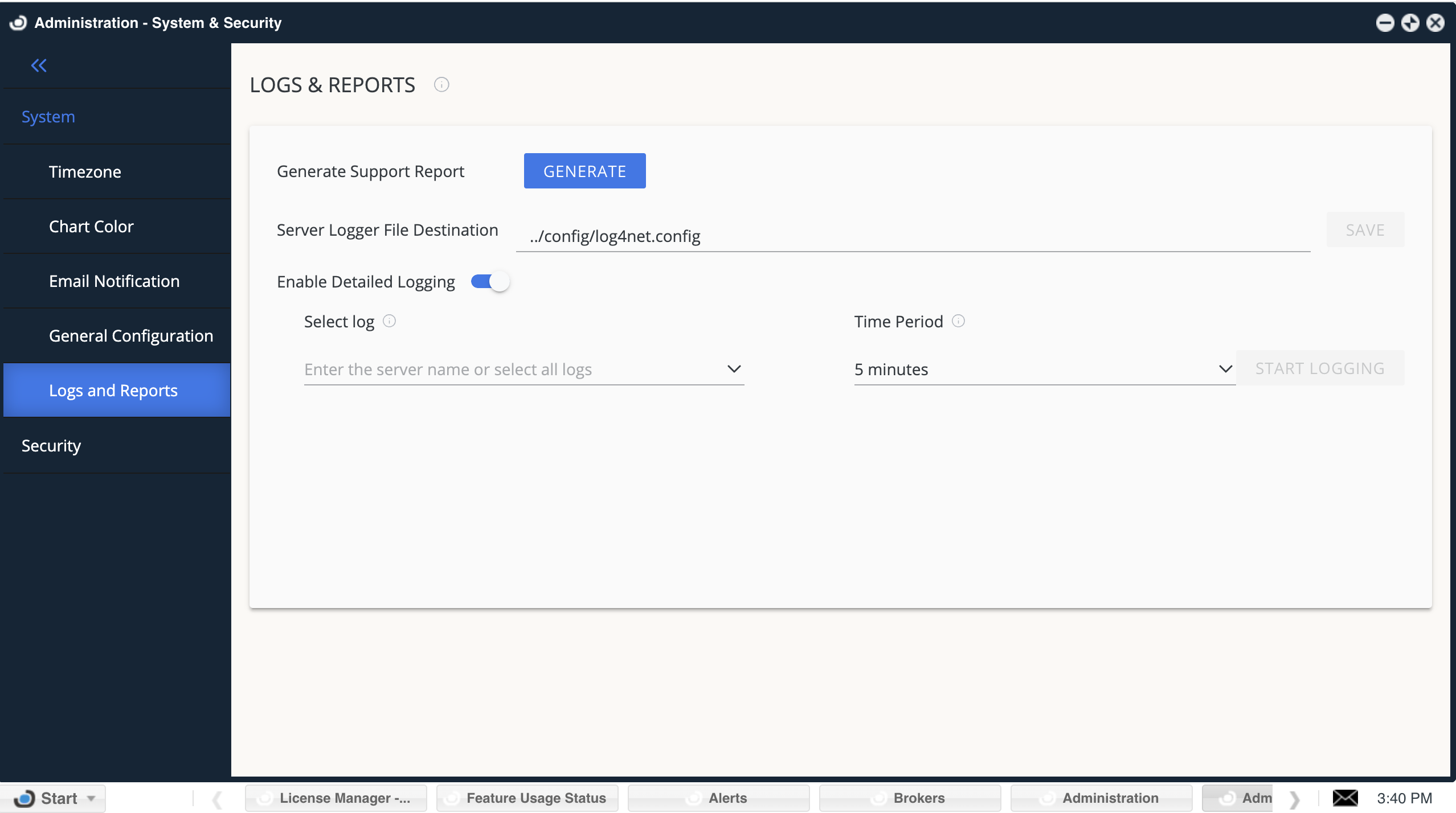Click the left taskbar scroll arrow
The width and height of the screenshot is (1456, 813).
coord(216,798)
